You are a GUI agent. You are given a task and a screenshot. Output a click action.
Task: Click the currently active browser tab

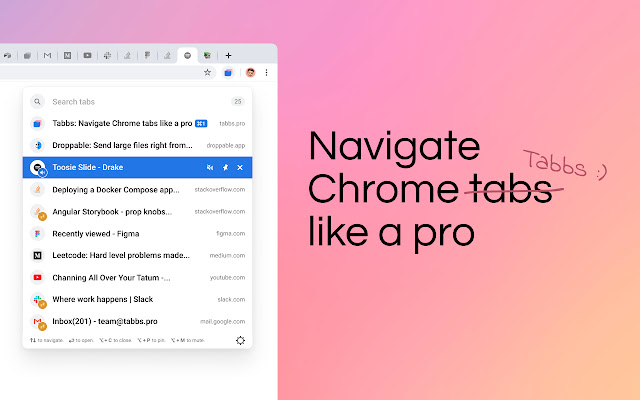click(187, 56)
